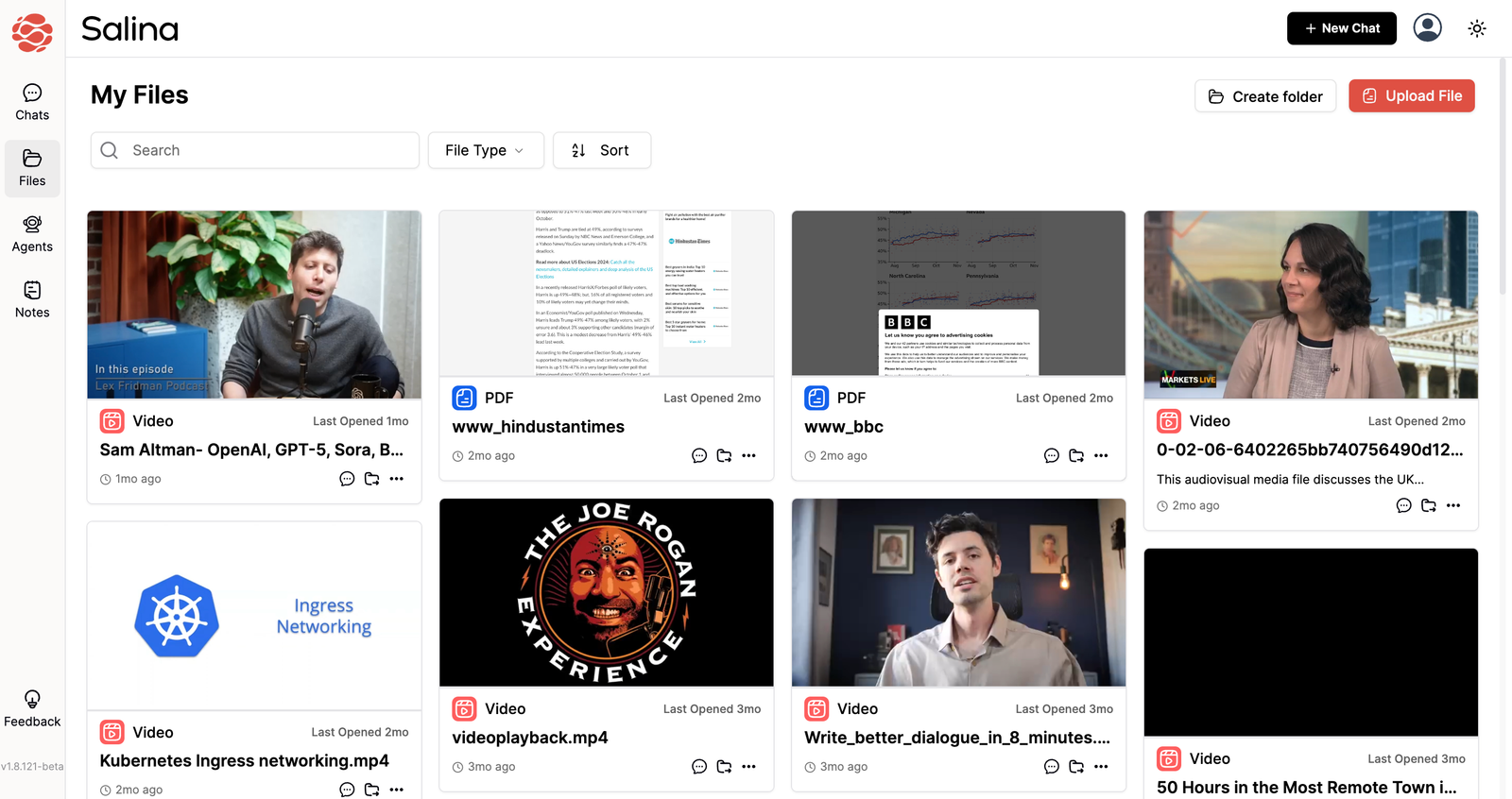Open www_bbc PDF thumbnail
Image resolution: width=1512 pixels, height=799 pixels.
pyautogui.click(x=958, y=293)
